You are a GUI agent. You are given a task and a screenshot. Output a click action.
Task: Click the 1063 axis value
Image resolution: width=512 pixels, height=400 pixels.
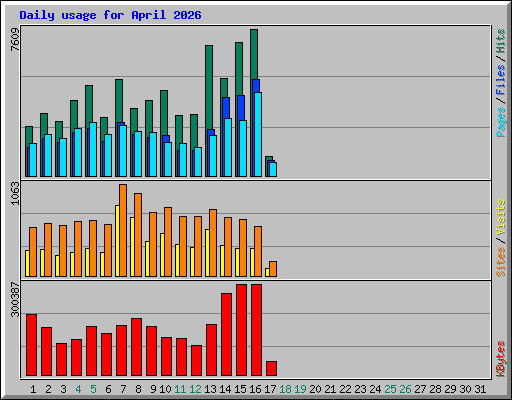(15, 193)
